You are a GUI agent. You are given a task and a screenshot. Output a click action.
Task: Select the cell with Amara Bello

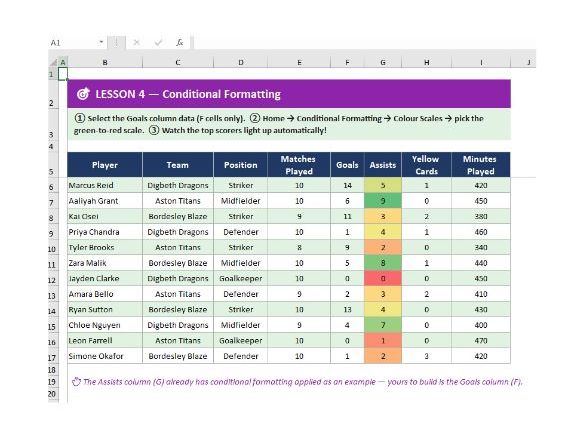click(x=105, y=294)
